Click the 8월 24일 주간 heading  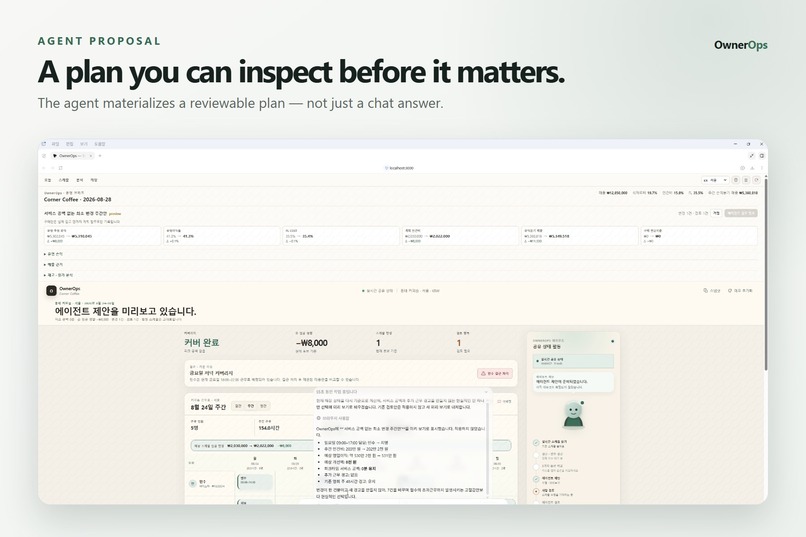pyautogui.click(x=208, y=407)
